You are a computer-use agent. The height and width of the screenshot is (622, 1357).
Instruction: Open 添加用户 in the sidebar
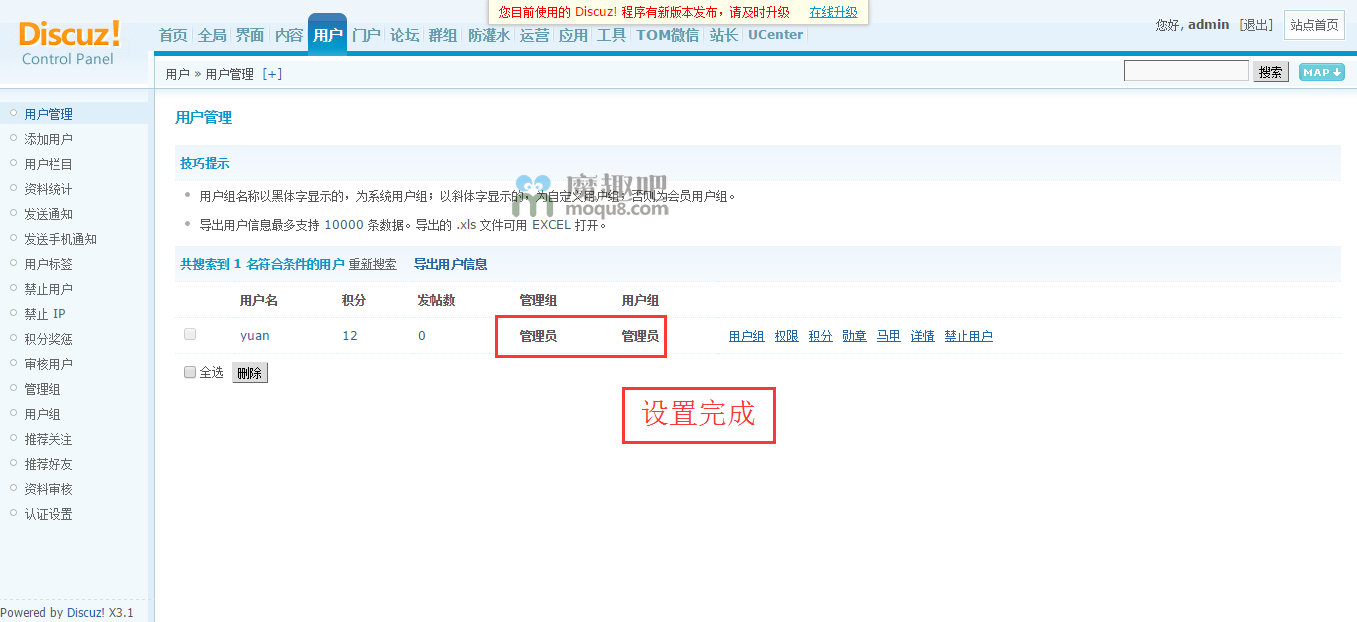(x=48, y=139)
